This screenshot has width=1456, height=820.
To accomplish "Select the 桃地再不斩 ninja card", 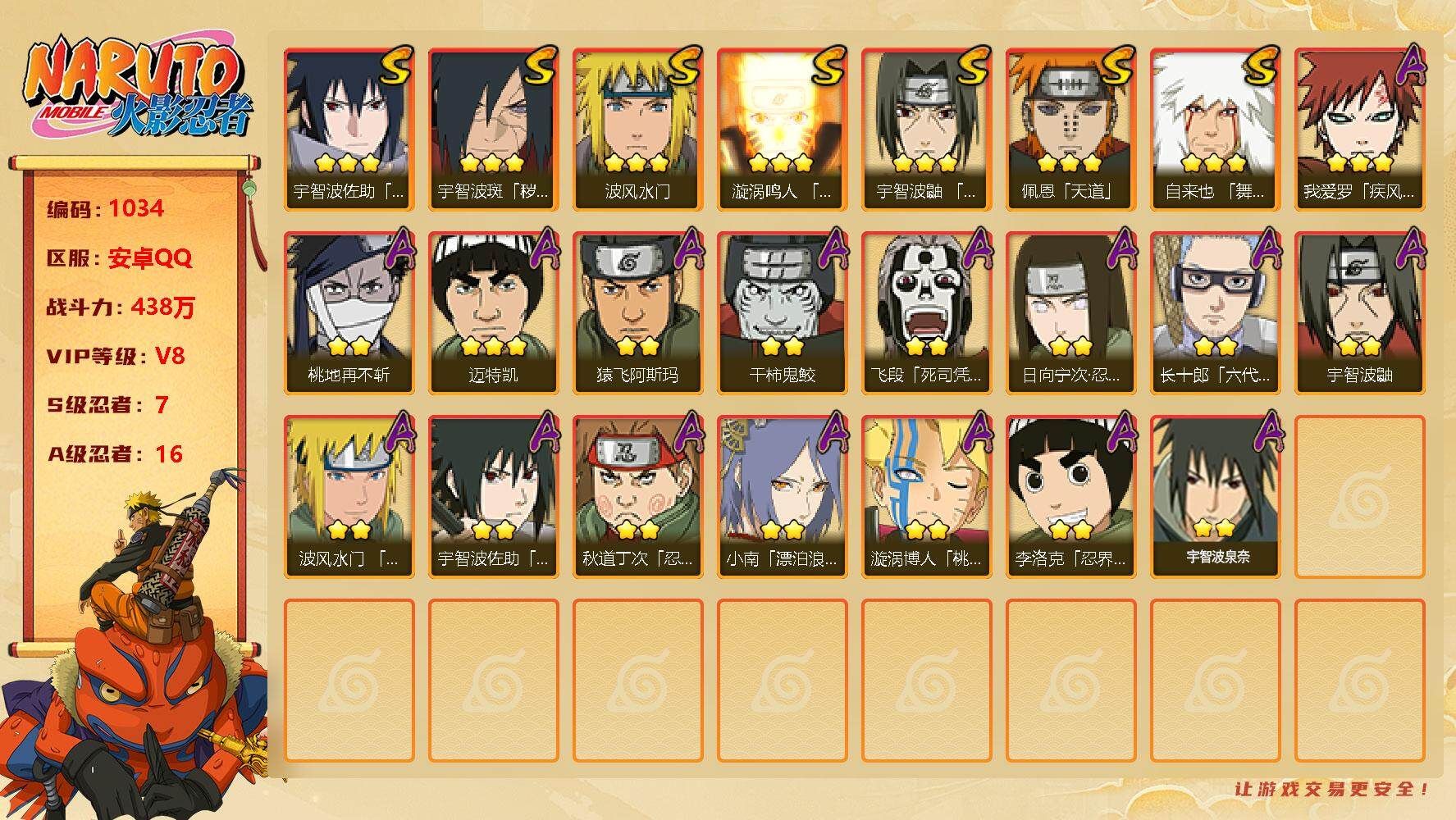I will point(349,313).
